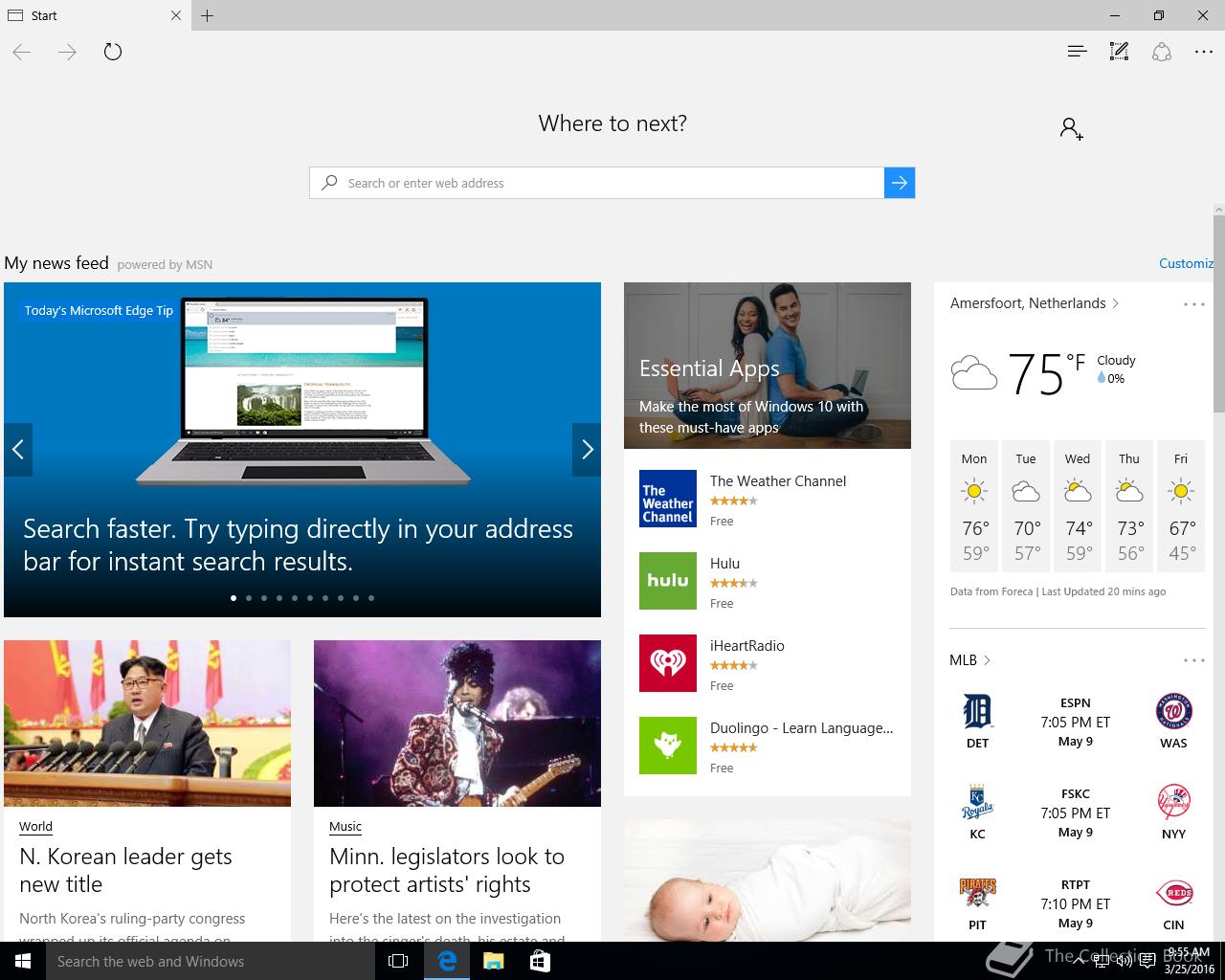1225x980 pixels.
Task: Show the next news carousel slide
Action: point(587,449)
